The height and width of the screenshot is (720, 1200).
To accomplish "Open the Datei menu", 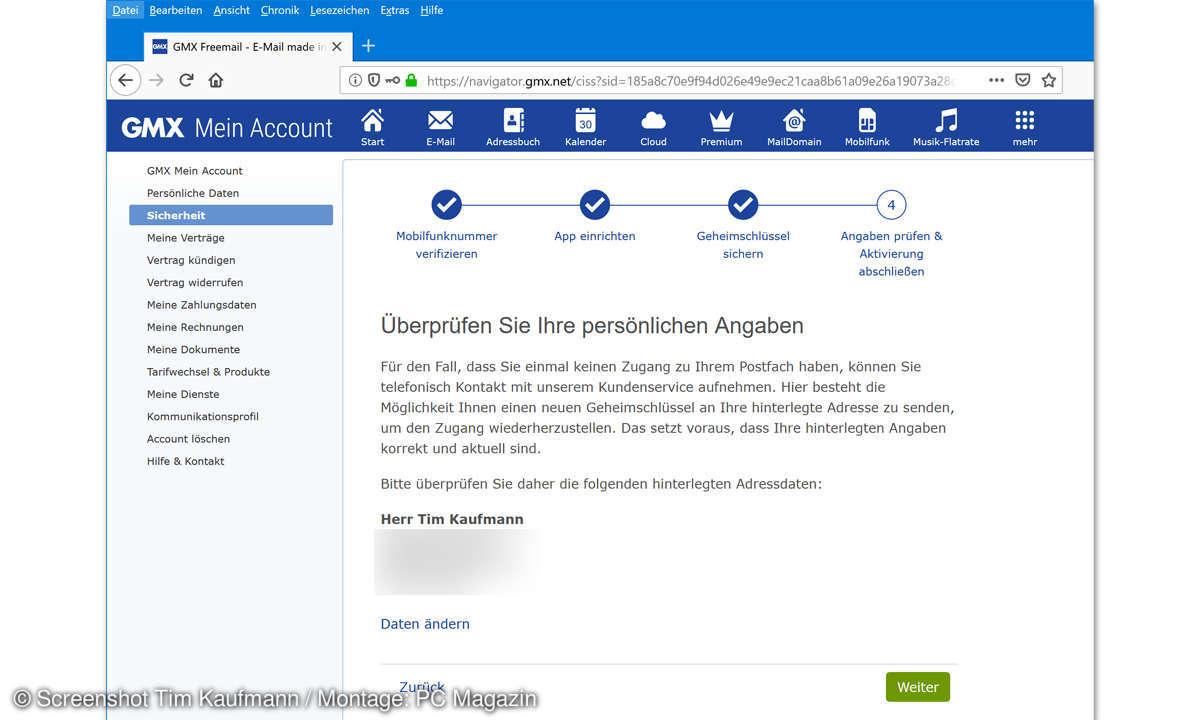I will tap(126, 10).
